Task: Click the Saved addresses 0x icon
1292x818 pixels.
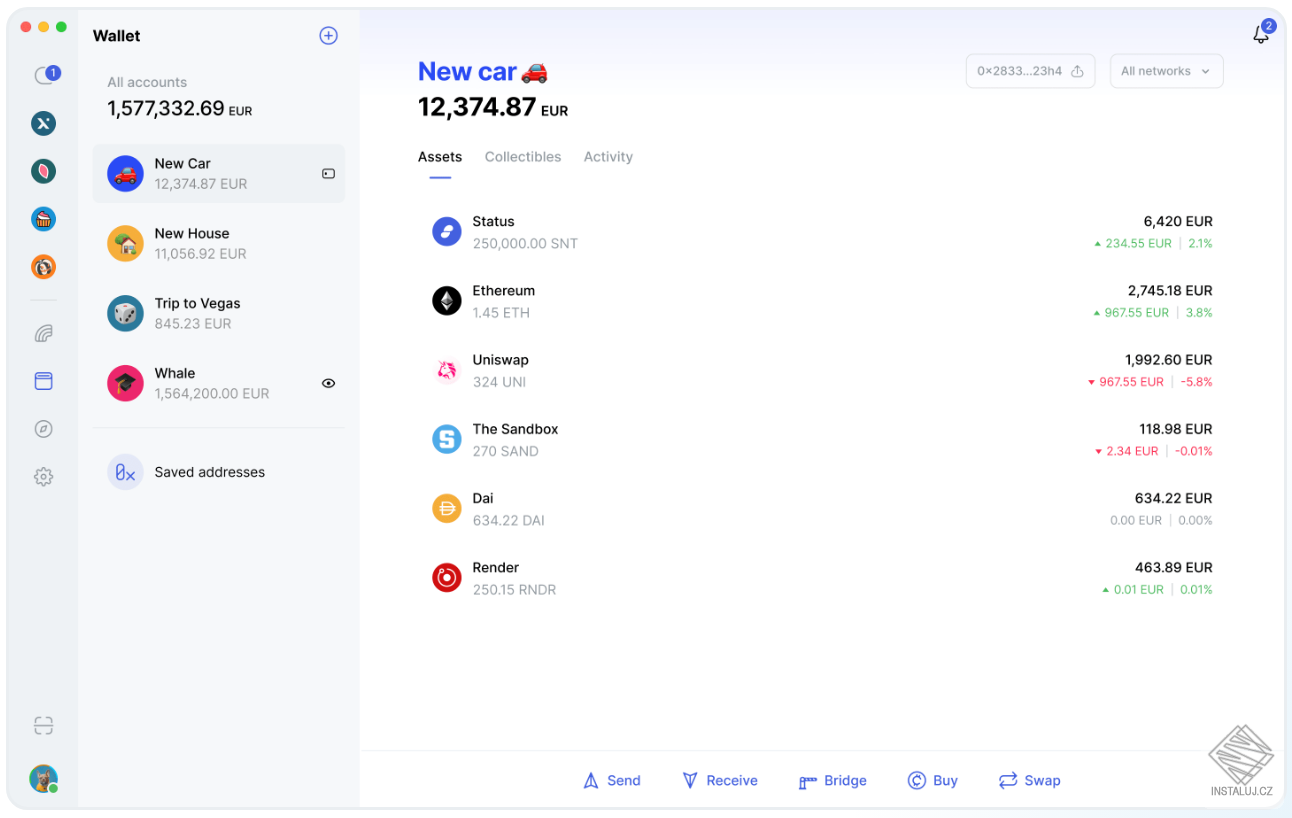Action: pyautogui.click(x=125, y=472)
